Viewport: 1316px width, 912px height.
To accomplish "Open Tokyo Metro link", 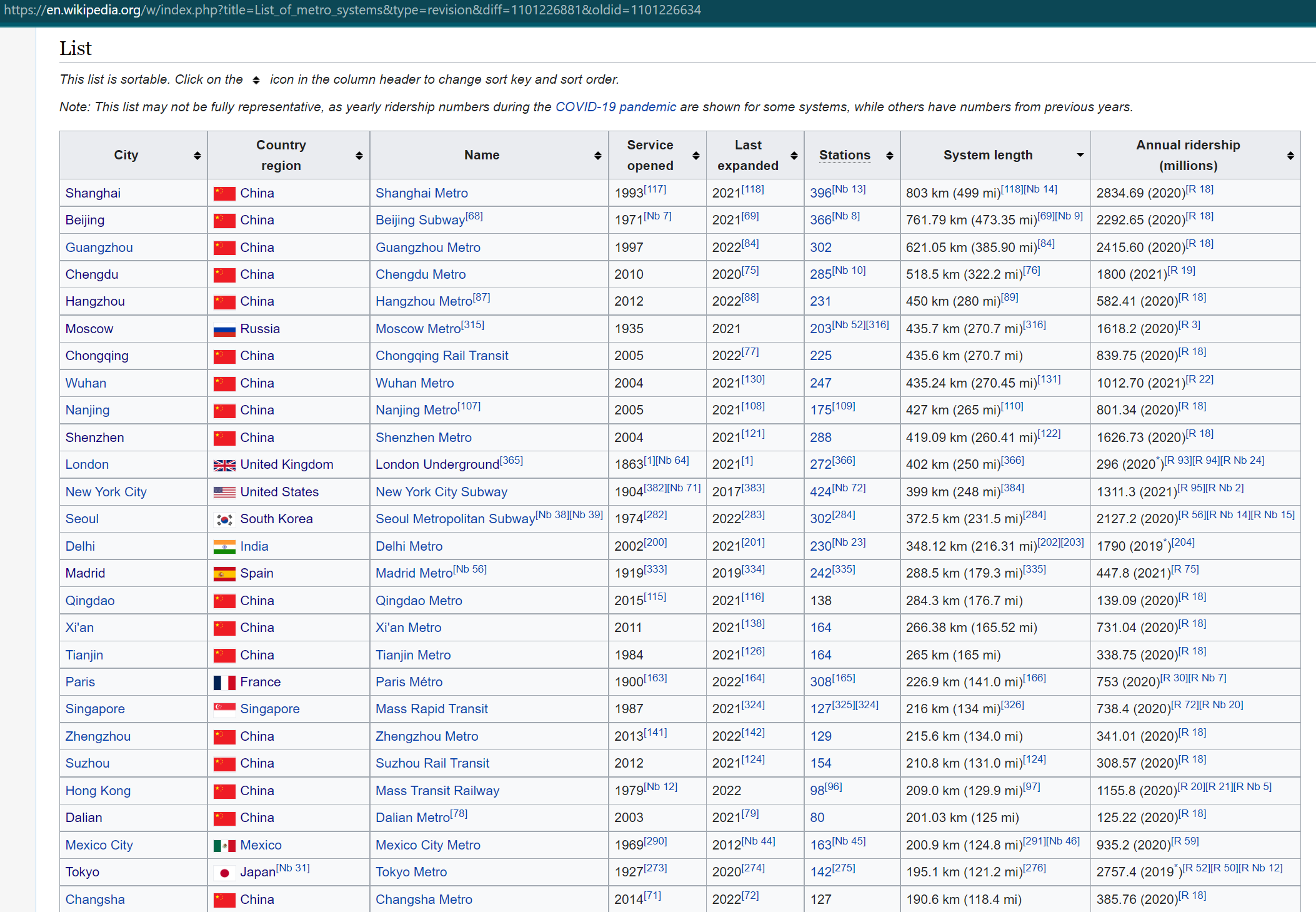I will pyautogui.click(x=411, y=872).
